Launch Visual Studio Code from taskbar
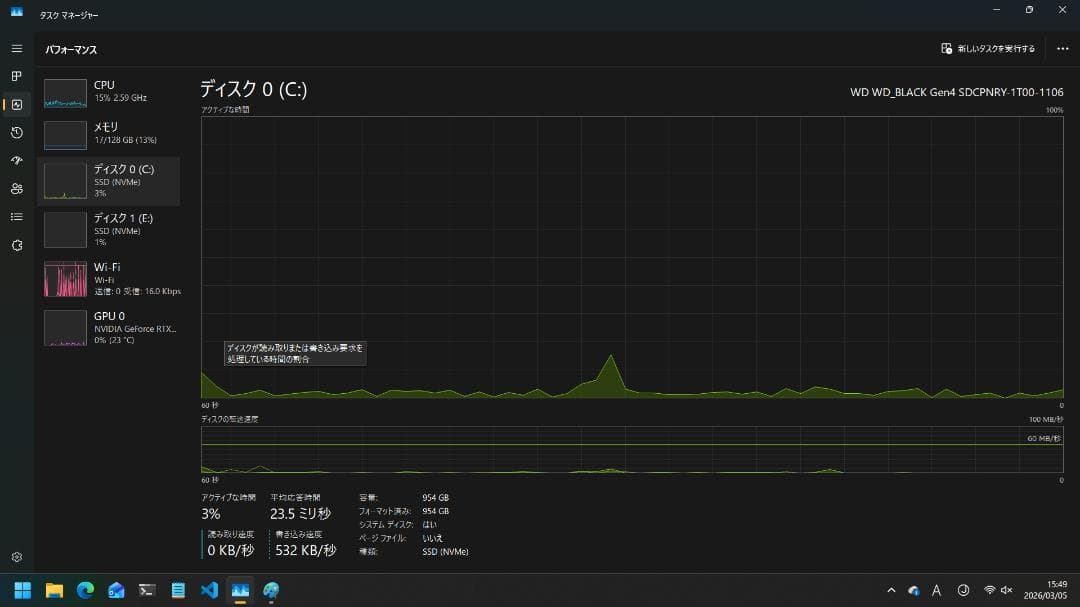 click(209, 590)
